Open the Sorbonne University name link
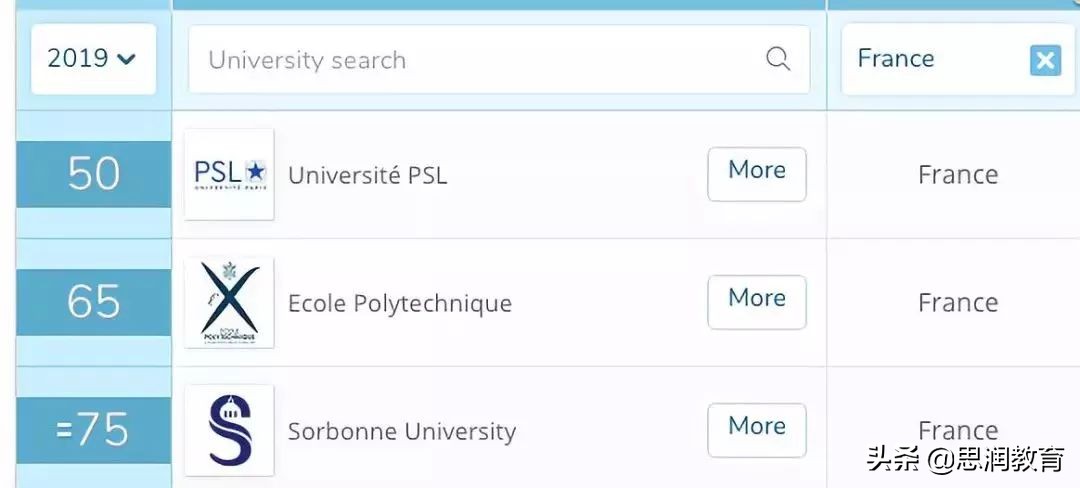 pos(401,432)
